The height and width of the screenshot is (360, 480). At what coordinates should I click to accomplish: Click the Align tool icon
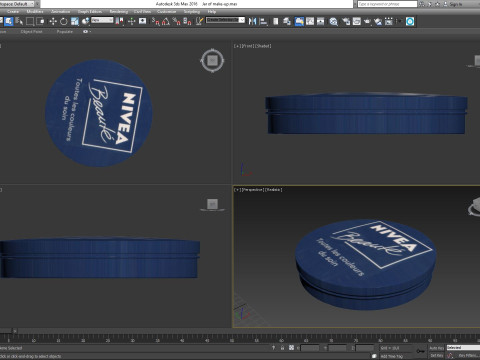pos(263,21)
